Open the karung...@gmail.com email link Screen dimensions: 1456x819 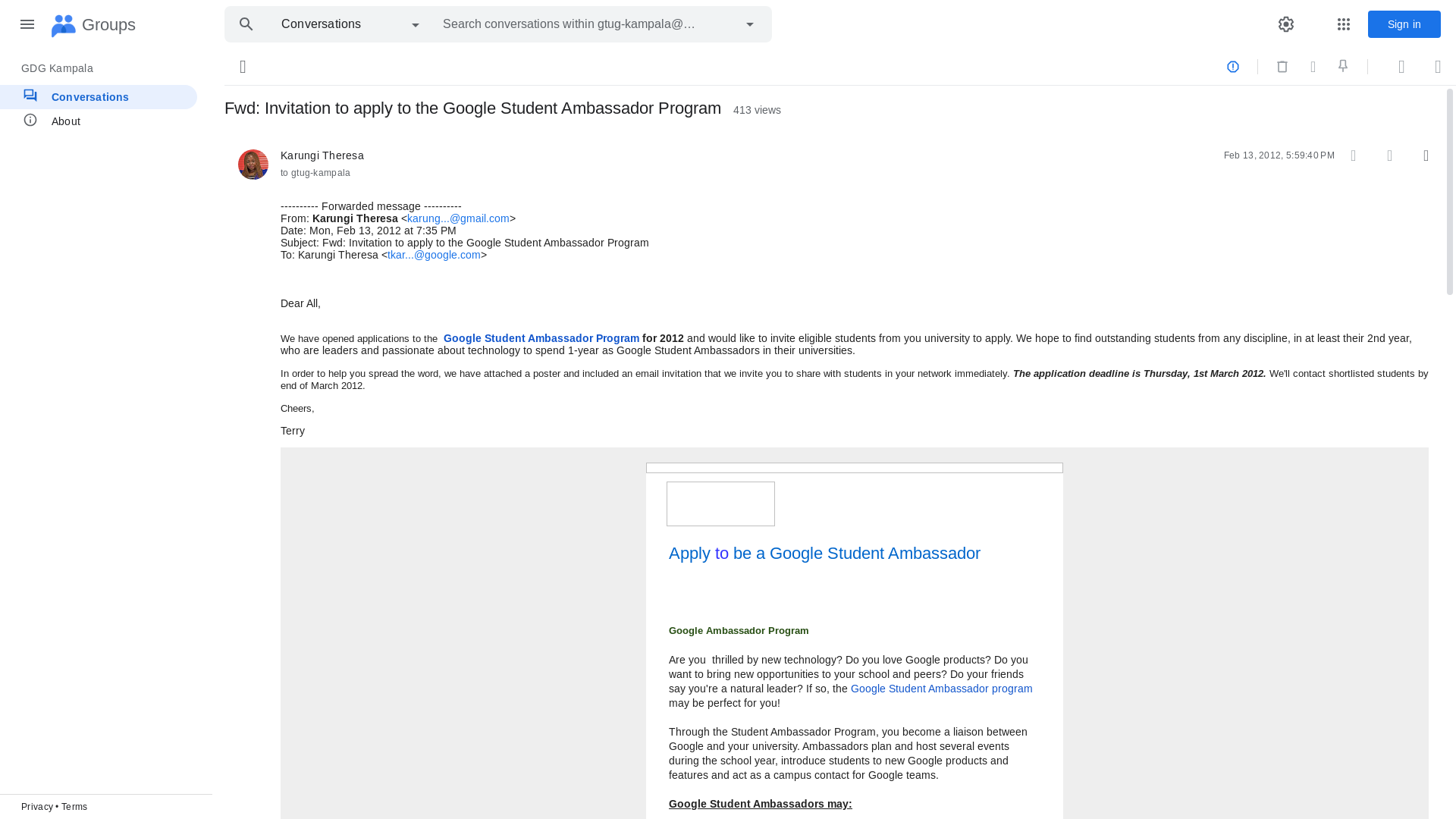pyautogui.click(x=458, y=218)
